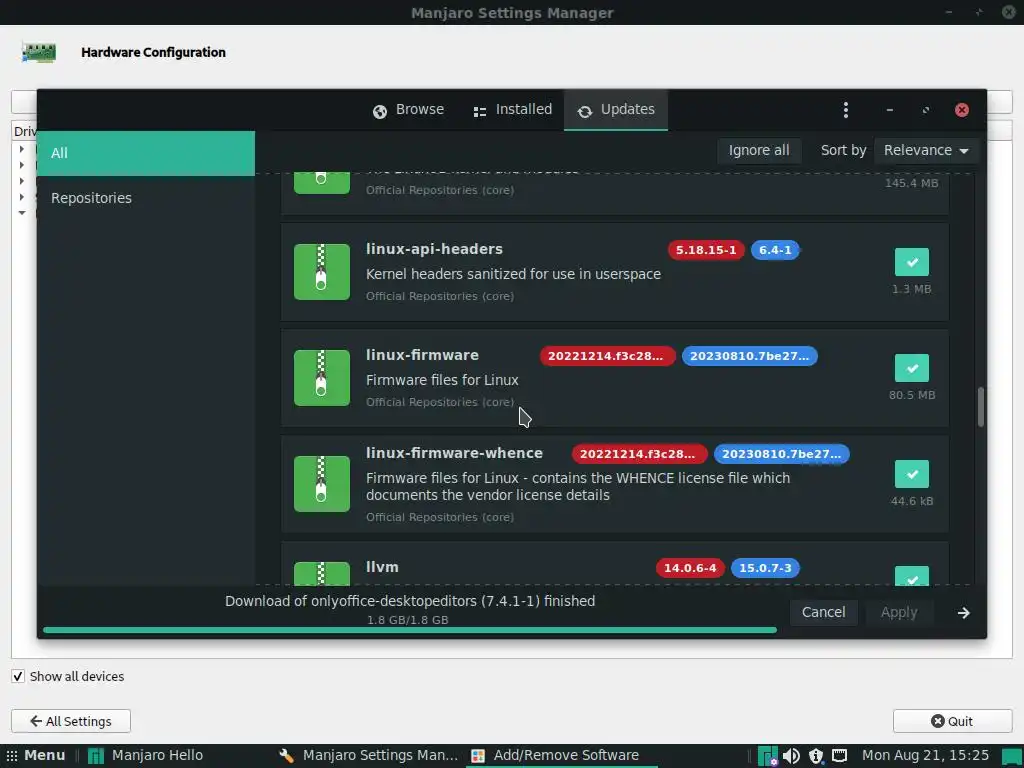Click the linux-firmware package name
Image resolution: width=1024 pixels, height=768 pixels.
pos(422,355)
